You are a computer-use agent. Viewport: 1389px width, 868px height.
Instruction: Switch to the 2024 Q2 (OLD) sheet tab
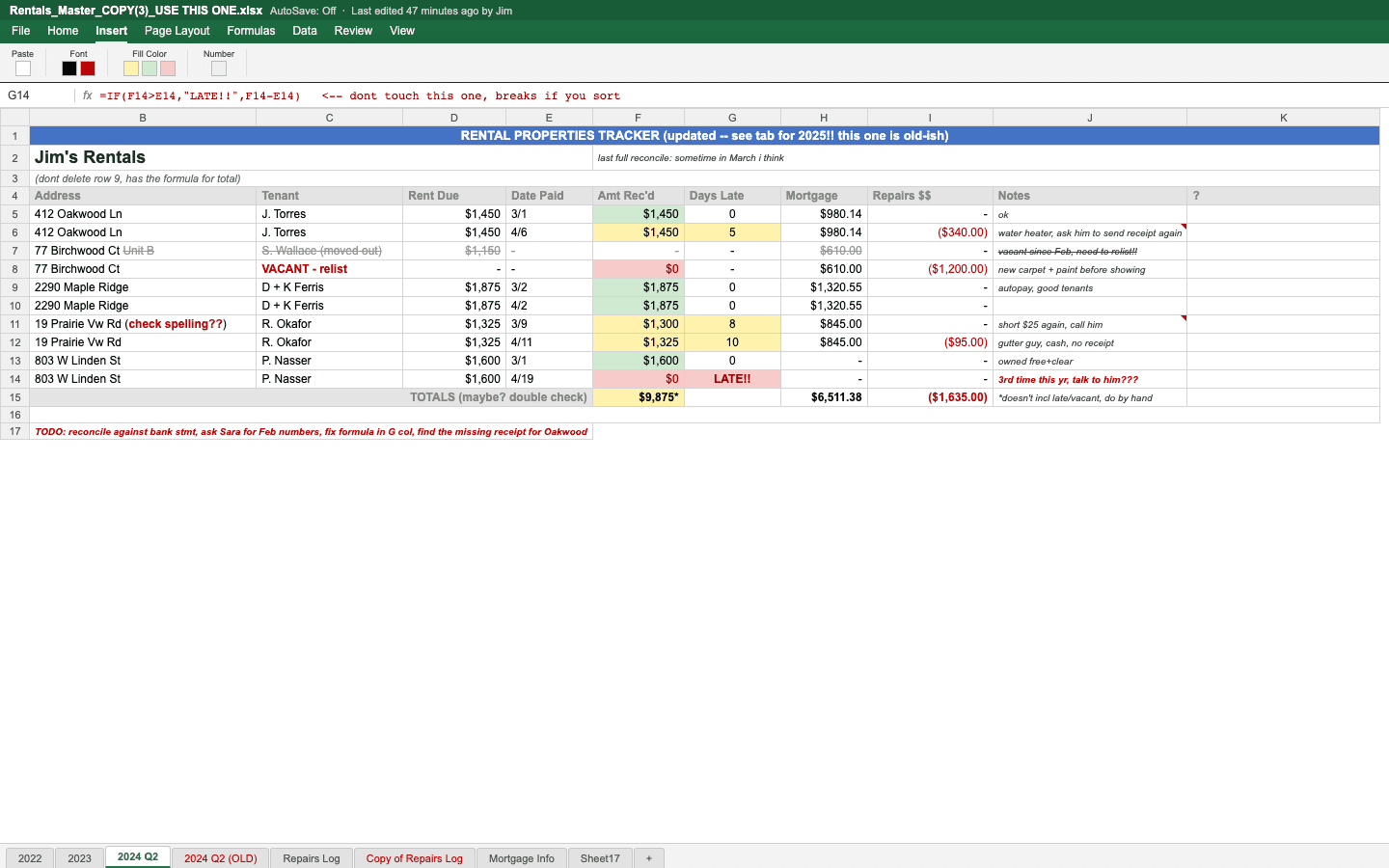[x=221, y=858]
